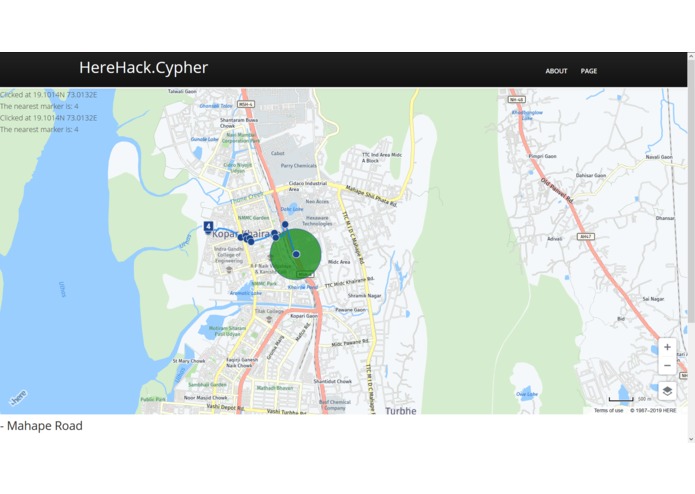Click the here logo on the map
Image resolution: width=695 pixels, height=494 pixels.
(x=19, y=397)
